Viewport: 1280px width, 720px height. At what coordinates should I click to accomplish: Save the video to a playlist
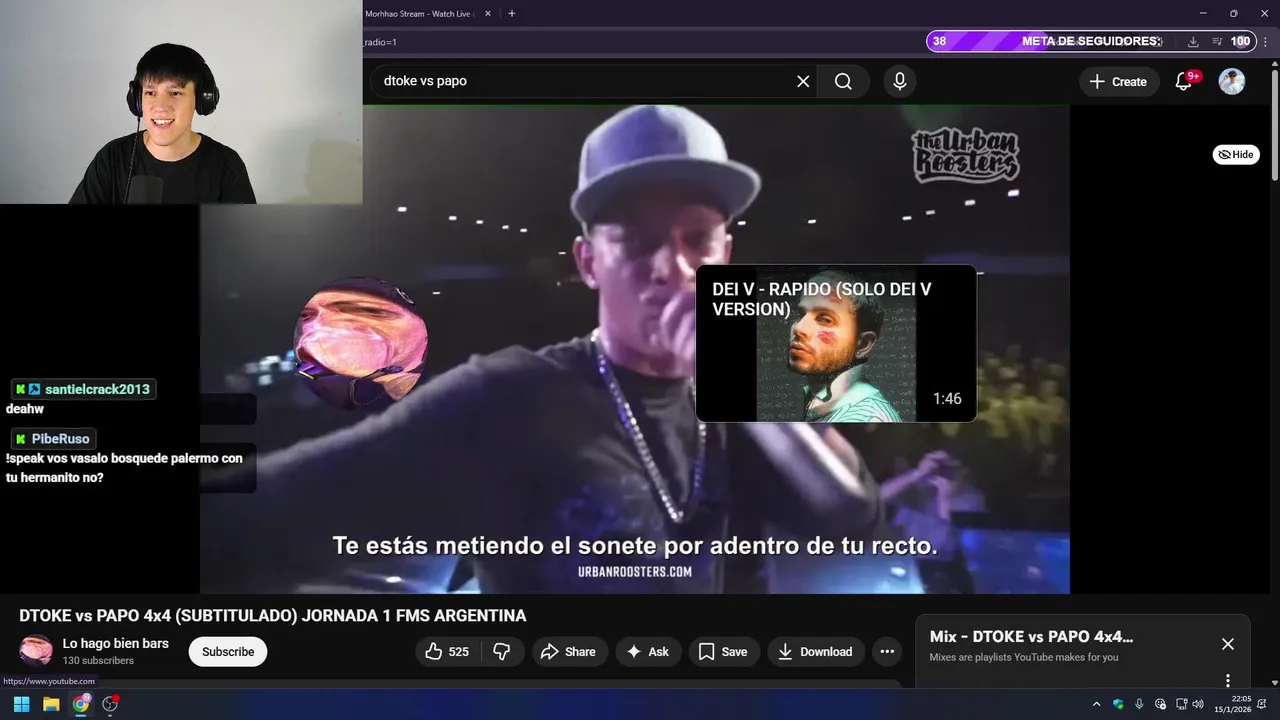click(723, 651)
